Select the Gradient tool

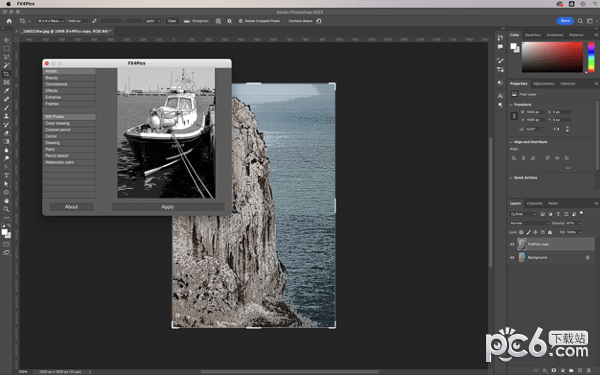pyautogui.click(x=7, y=142)
